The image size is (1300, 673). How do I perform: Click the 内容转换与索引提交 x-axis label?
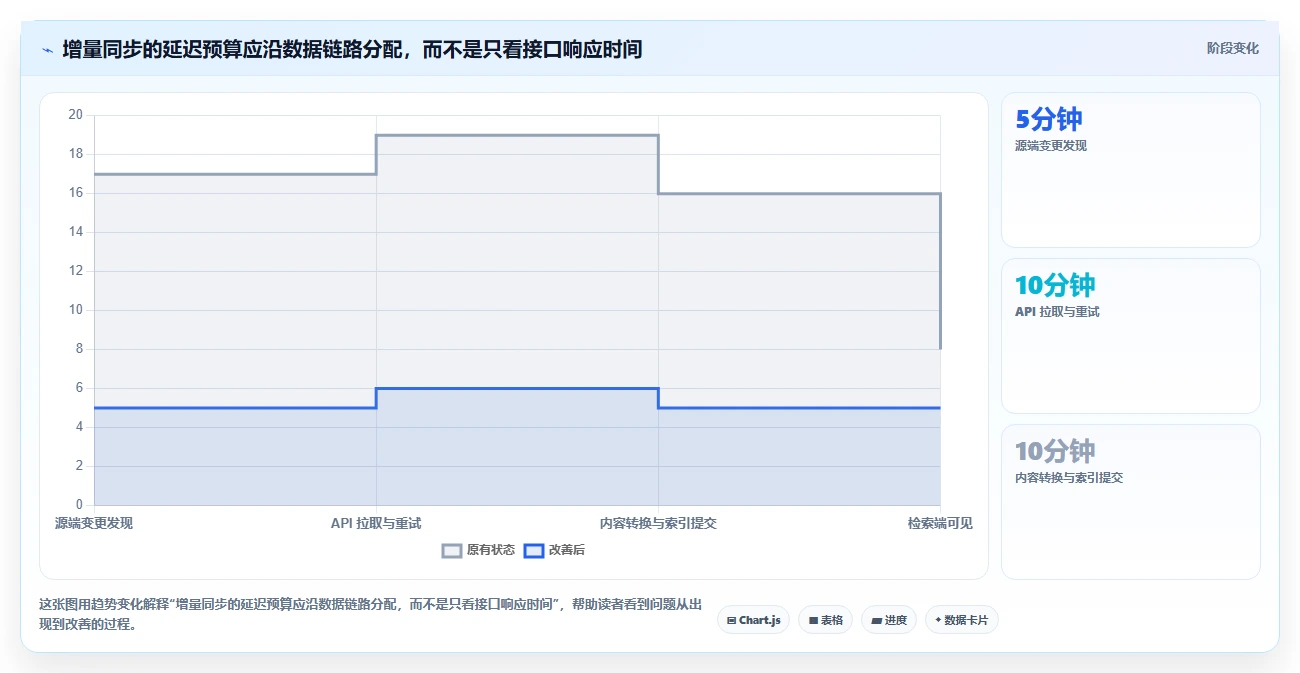click(658, 523)
